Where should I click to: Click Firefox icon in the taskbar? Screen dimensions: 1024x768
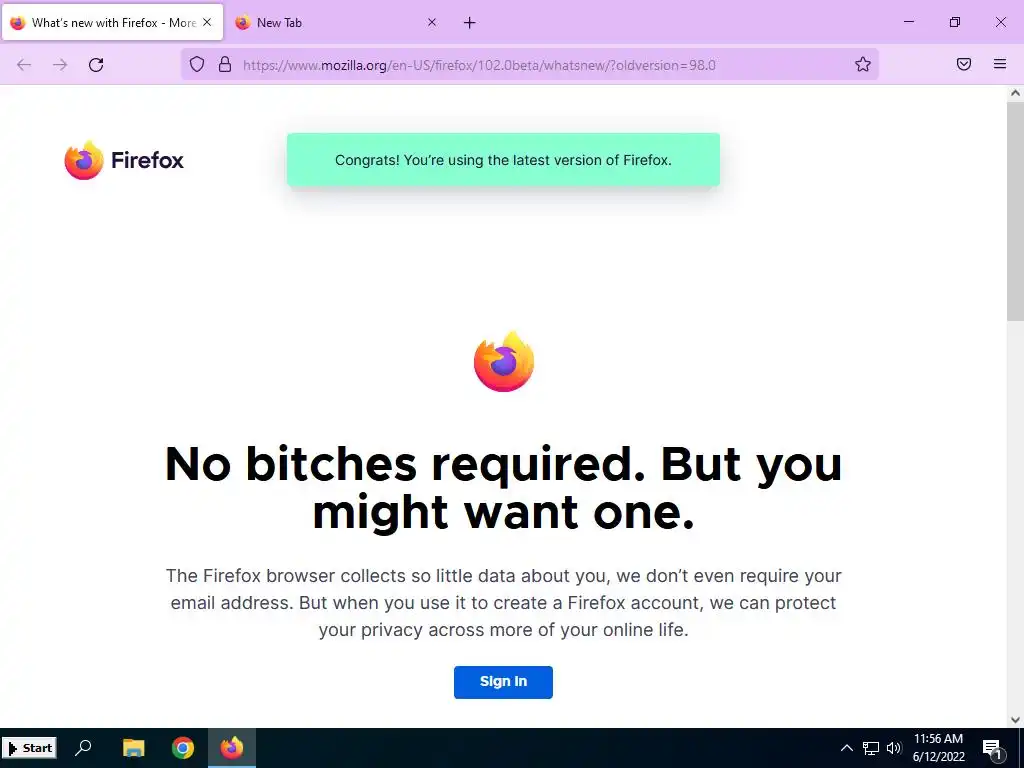pos(232,748)
